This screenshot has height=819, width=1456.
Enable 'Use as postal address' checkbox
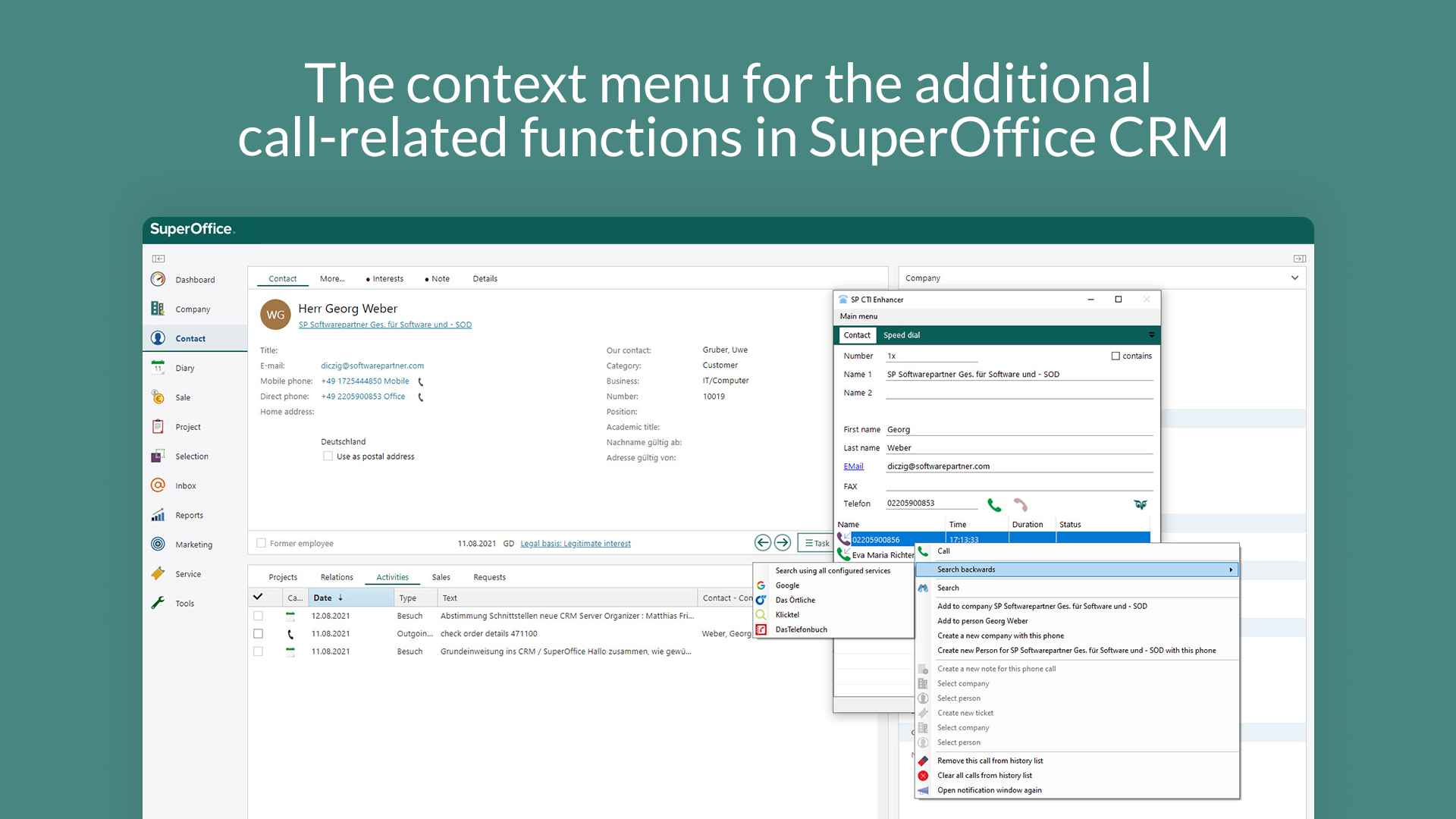coord(325,456)
